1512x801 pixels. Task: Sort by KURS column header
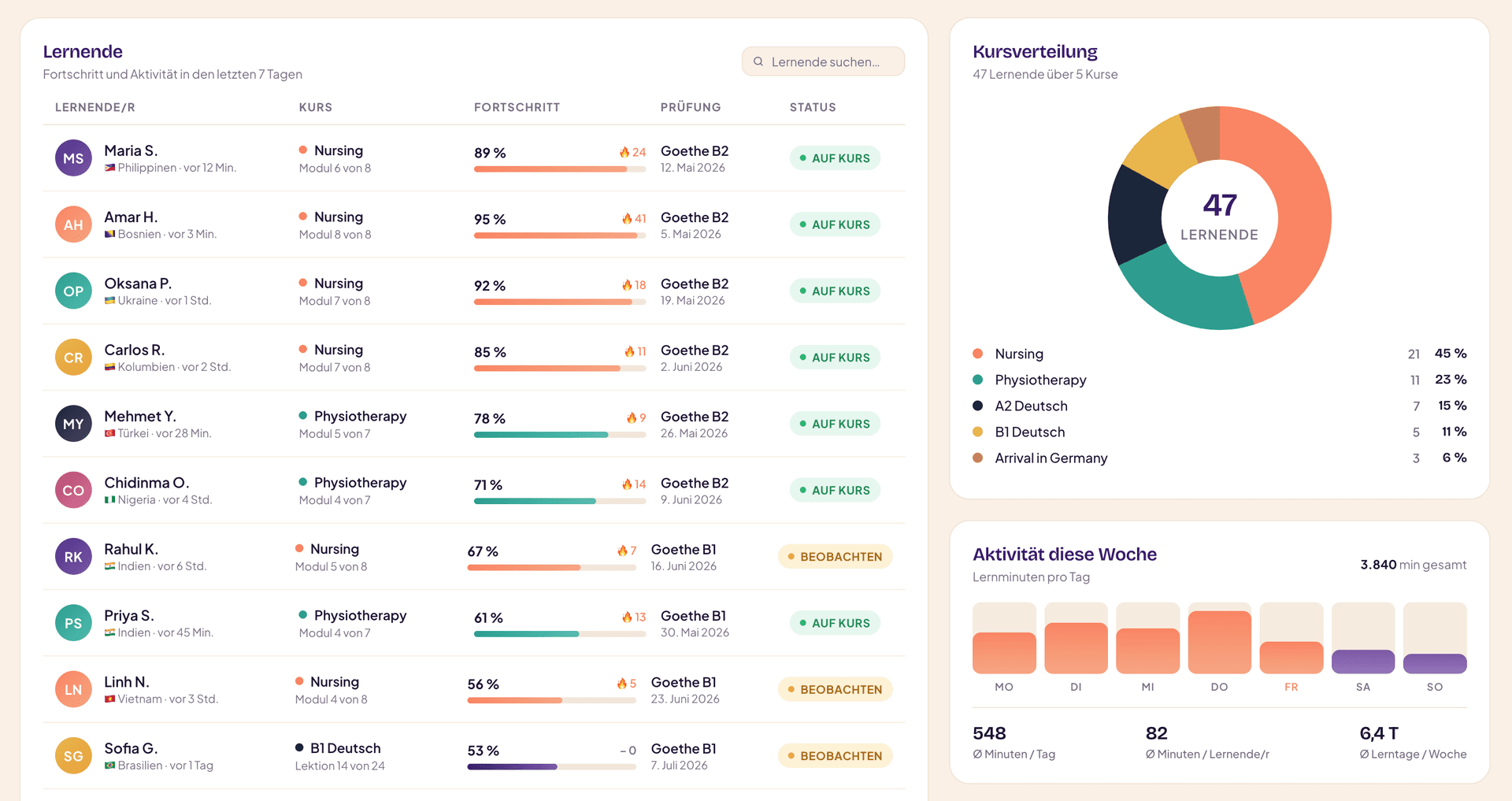315,107
